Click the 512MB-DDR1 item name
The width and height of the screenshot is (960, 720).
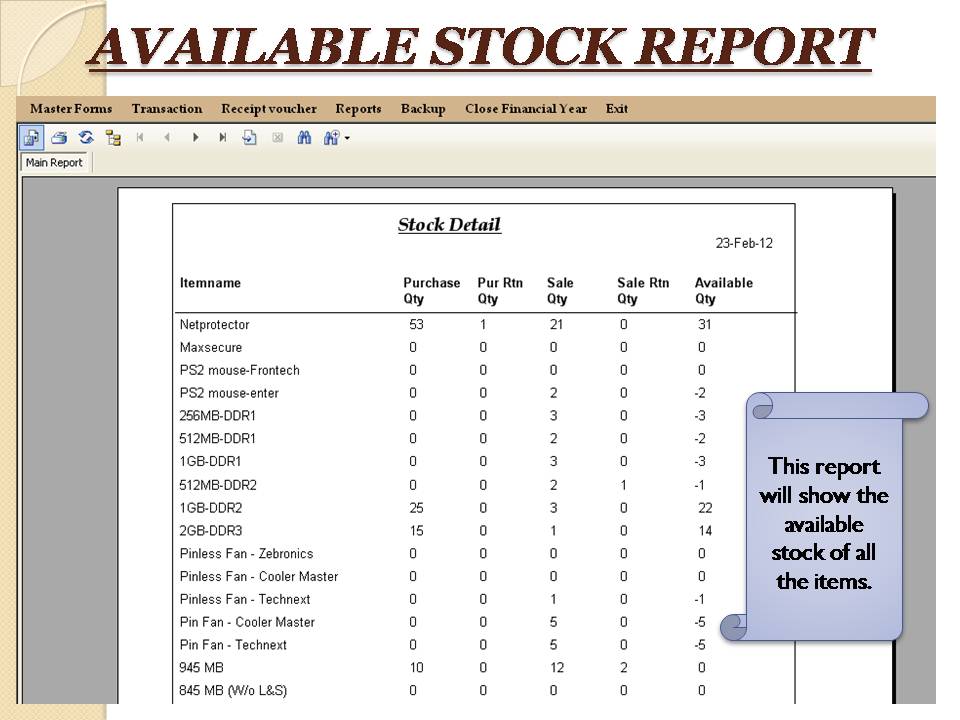tap(217, 439)
